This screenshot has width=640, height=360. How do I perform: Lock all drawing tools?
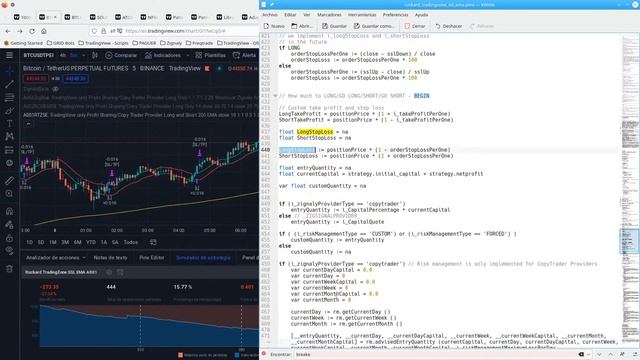coord(9,238)
